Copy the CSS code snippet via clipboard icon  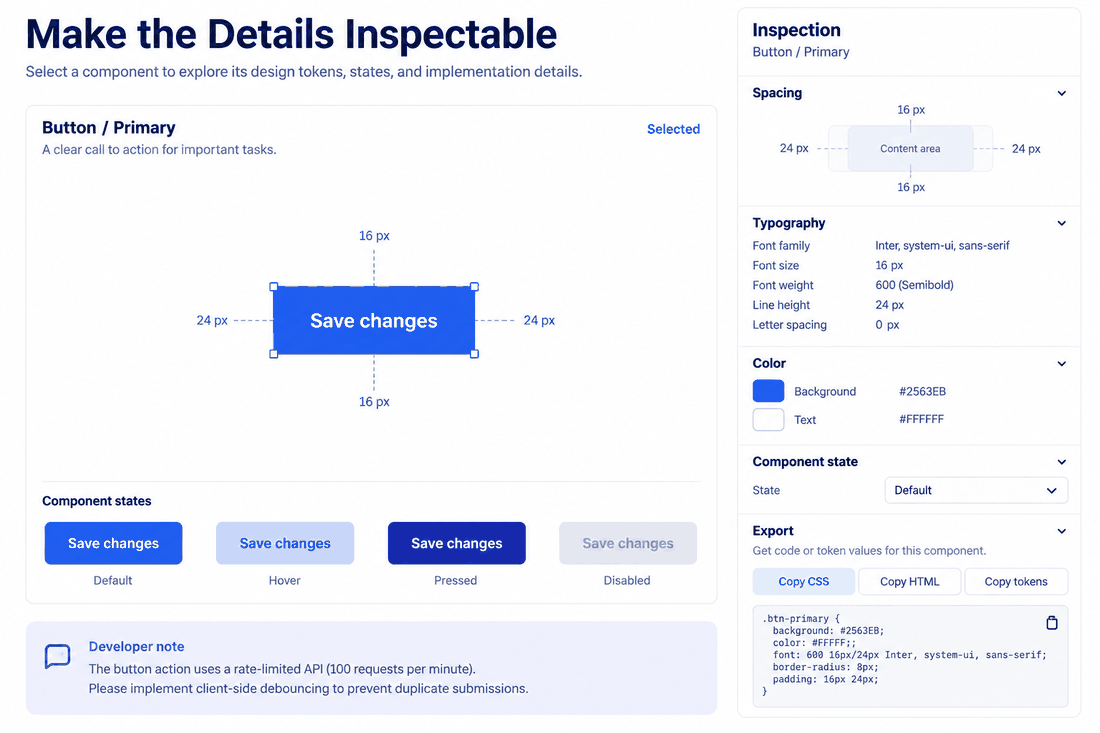click(x=1052, y=622)
